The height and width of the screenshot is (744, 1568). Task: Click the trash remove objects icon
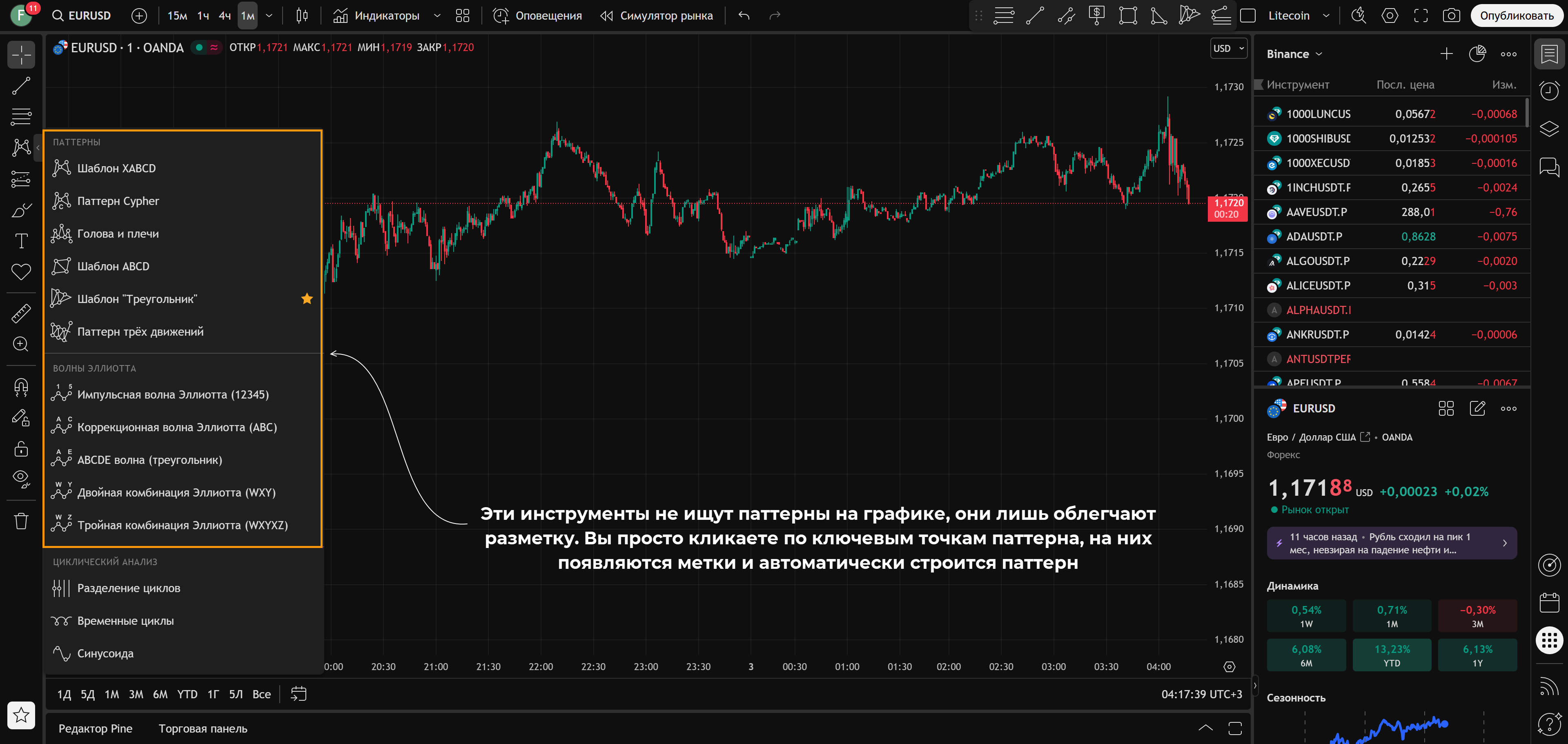tap(21, 521)
